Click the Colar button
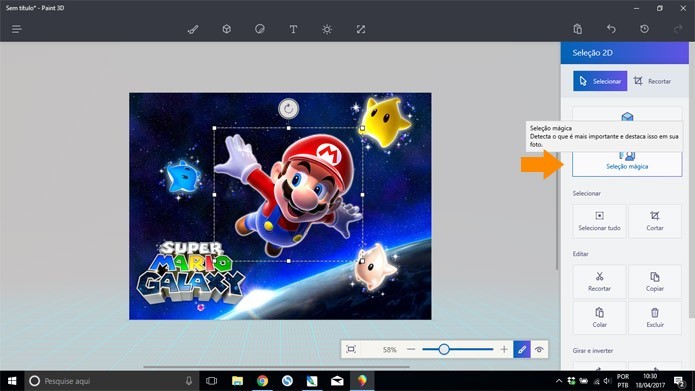The height and width of the screenshot is (391, 695). 599,318
